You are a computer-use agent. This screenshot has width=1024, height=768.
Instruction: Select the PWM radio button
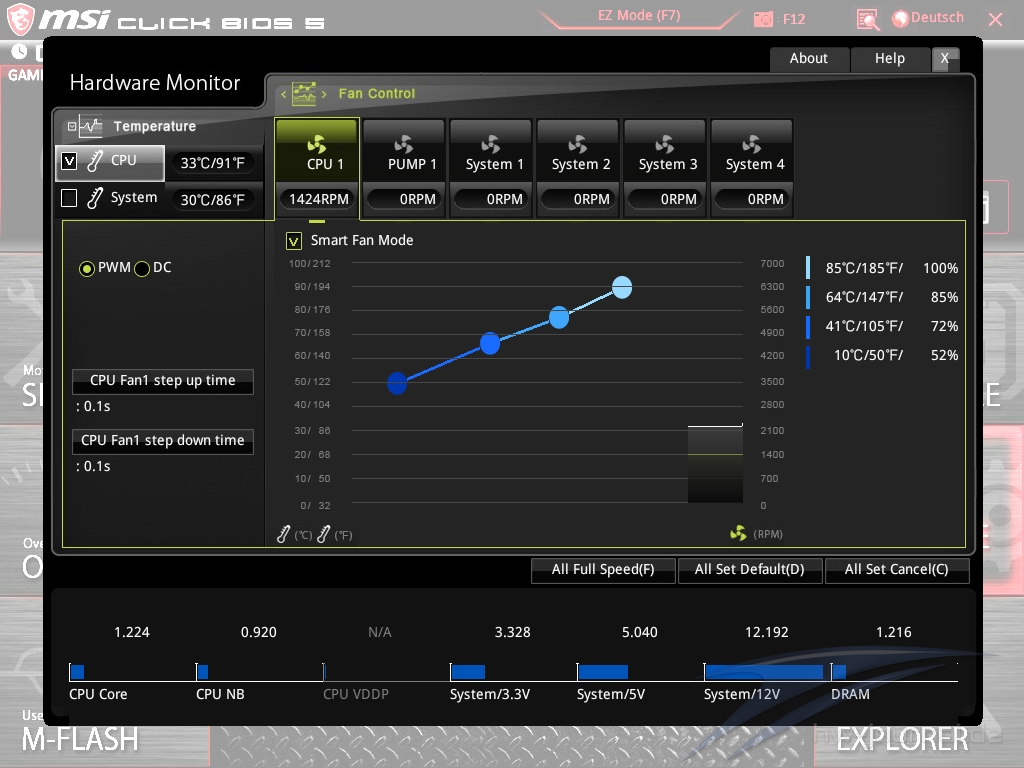(86, 268)
